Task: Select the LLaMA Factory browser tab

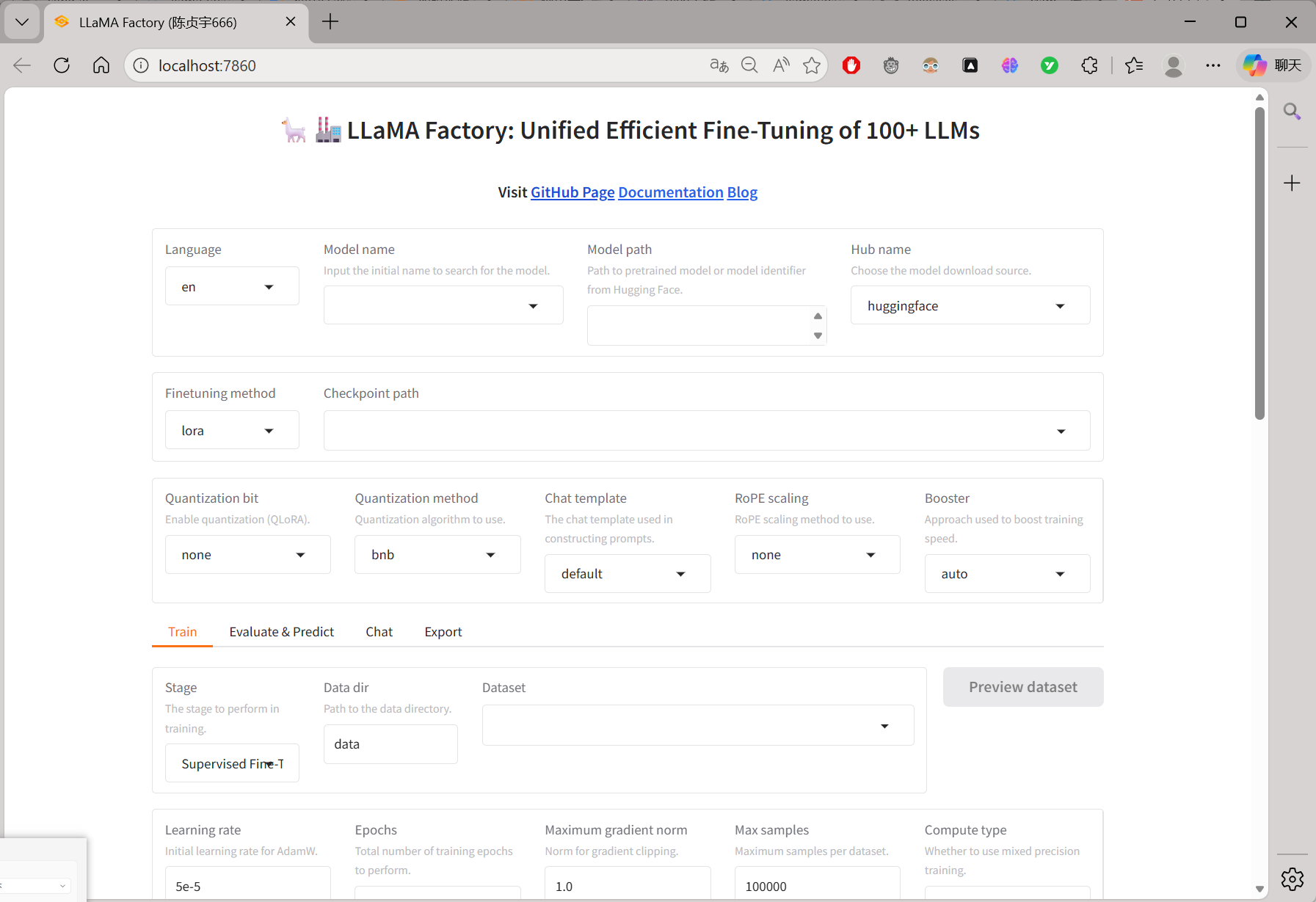Action: click(176, 22)
